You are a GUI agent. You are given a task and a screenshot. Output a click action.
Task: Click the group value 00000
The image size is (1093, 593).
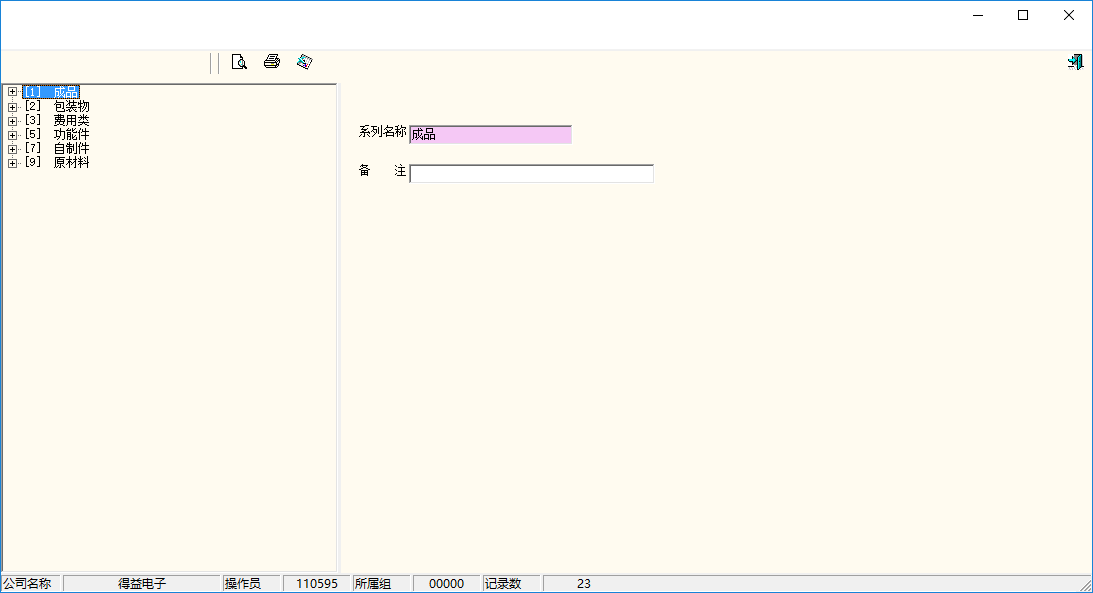446,584
